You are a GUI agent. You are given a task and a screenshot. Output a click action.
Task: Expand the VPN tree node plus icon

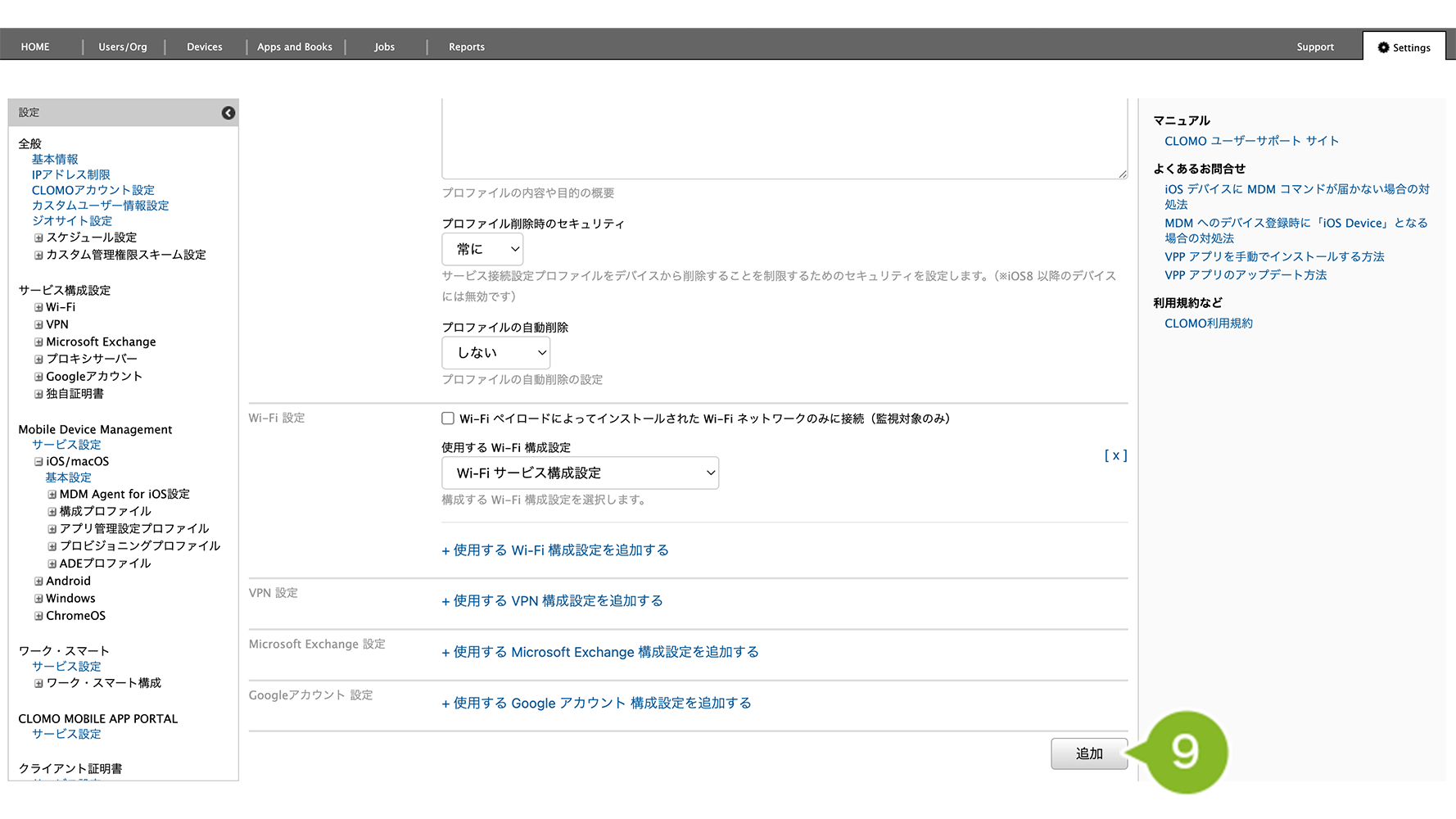[38, 325]
